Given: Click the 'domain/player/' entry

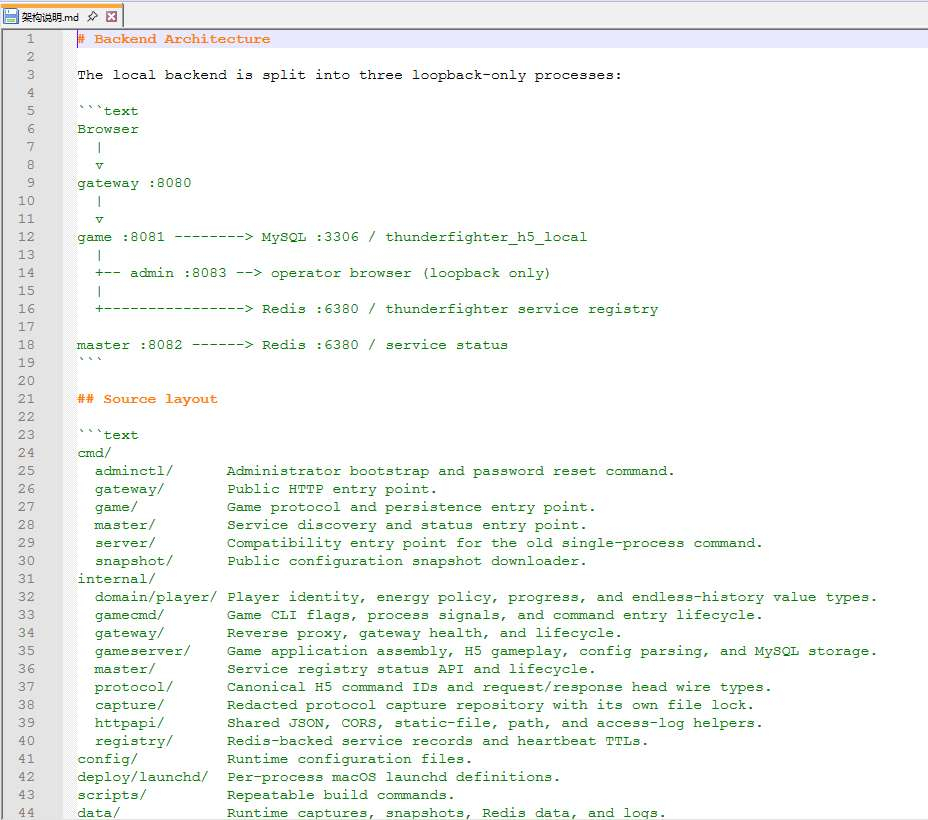Looking at the screenshot, I should pyautogui.click(x=156, y=597).
